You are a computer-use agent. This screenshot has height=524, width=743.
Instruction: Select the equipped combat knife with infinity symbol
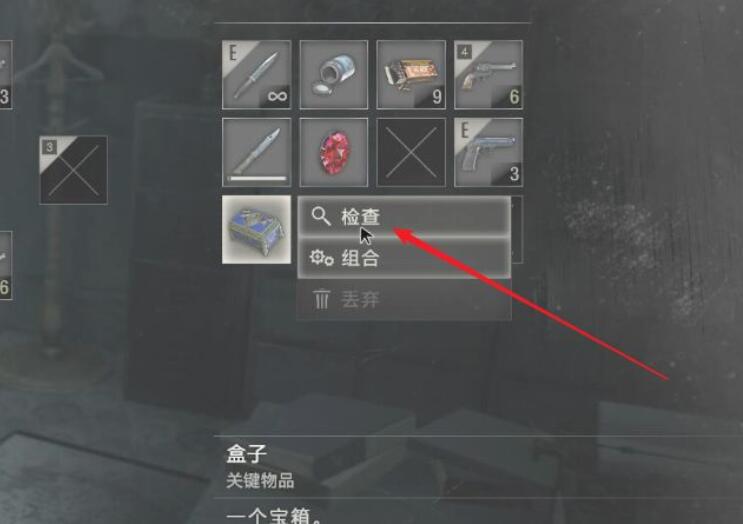coord(256,75)
